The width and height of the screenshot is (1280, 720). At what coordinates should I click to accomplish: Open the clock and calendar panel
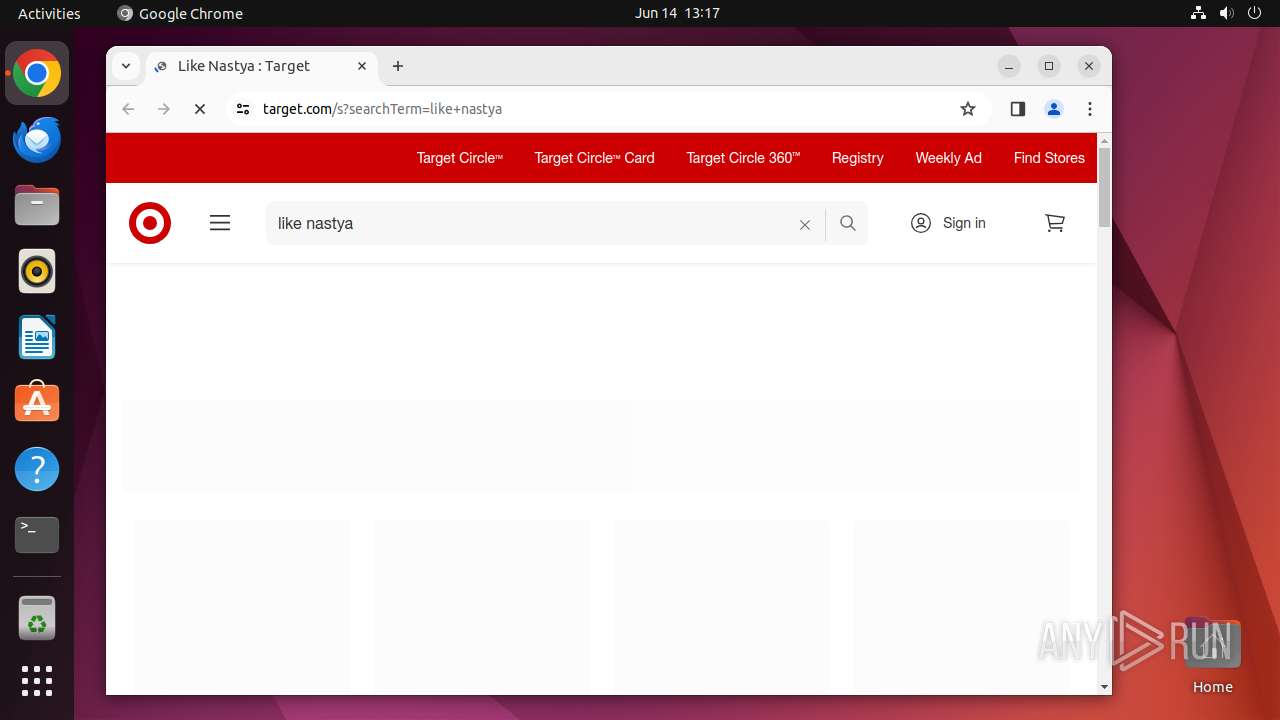tap(677, 13)
